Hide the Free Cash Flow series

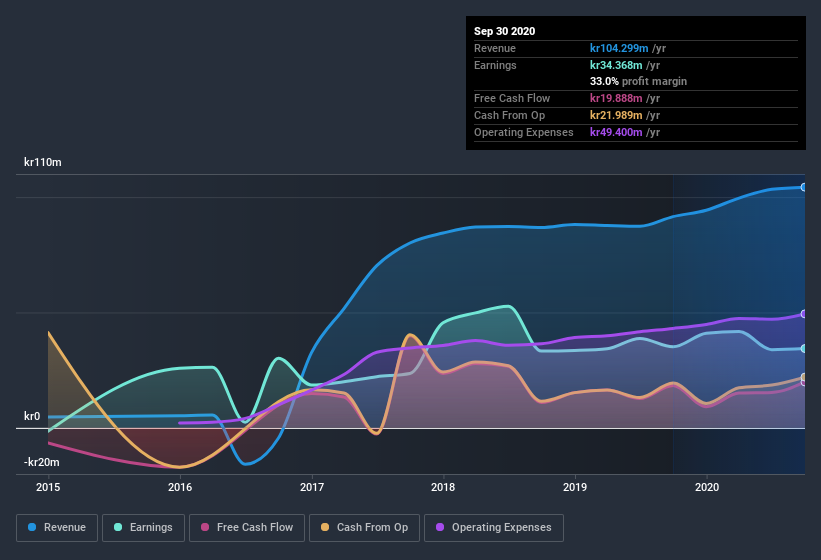click(x=246, y=527)
